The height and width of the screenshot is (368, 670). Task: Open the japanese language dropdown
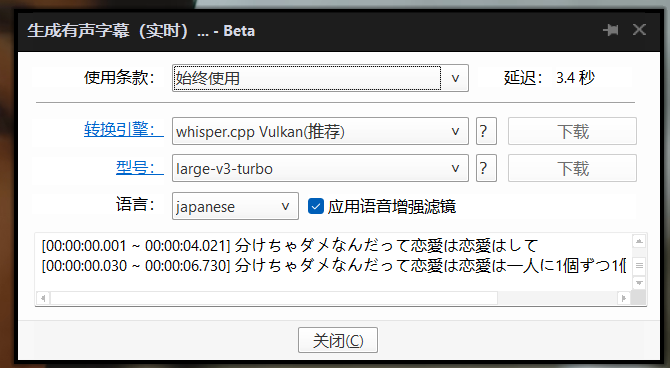235,206
